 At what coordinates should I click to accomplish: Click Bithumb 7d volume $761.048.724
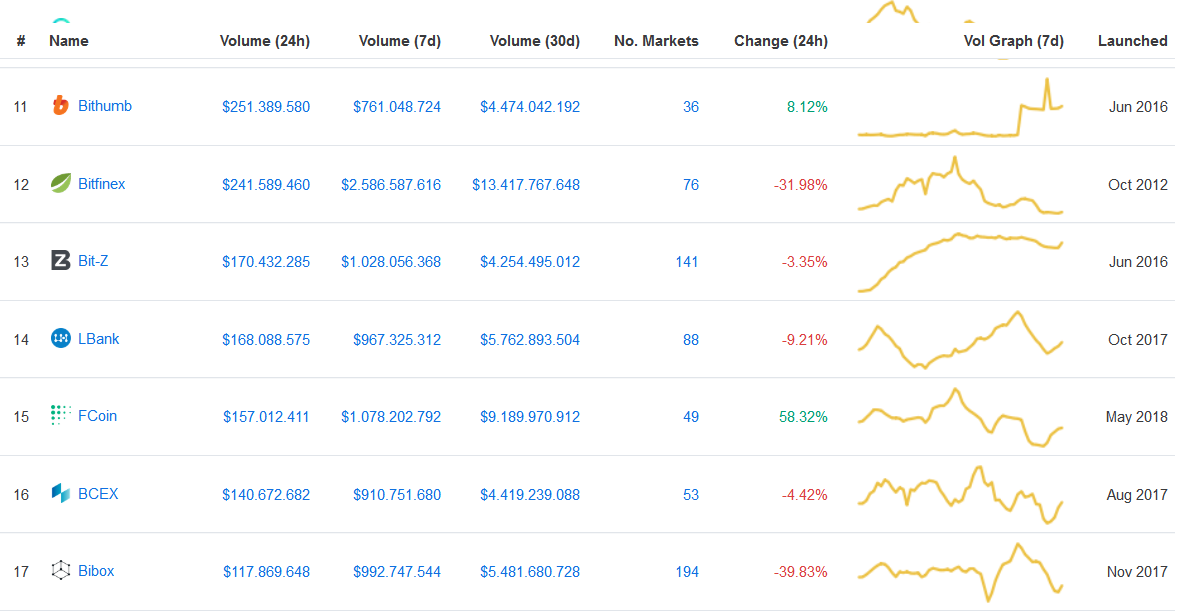[x=396, y=107]
